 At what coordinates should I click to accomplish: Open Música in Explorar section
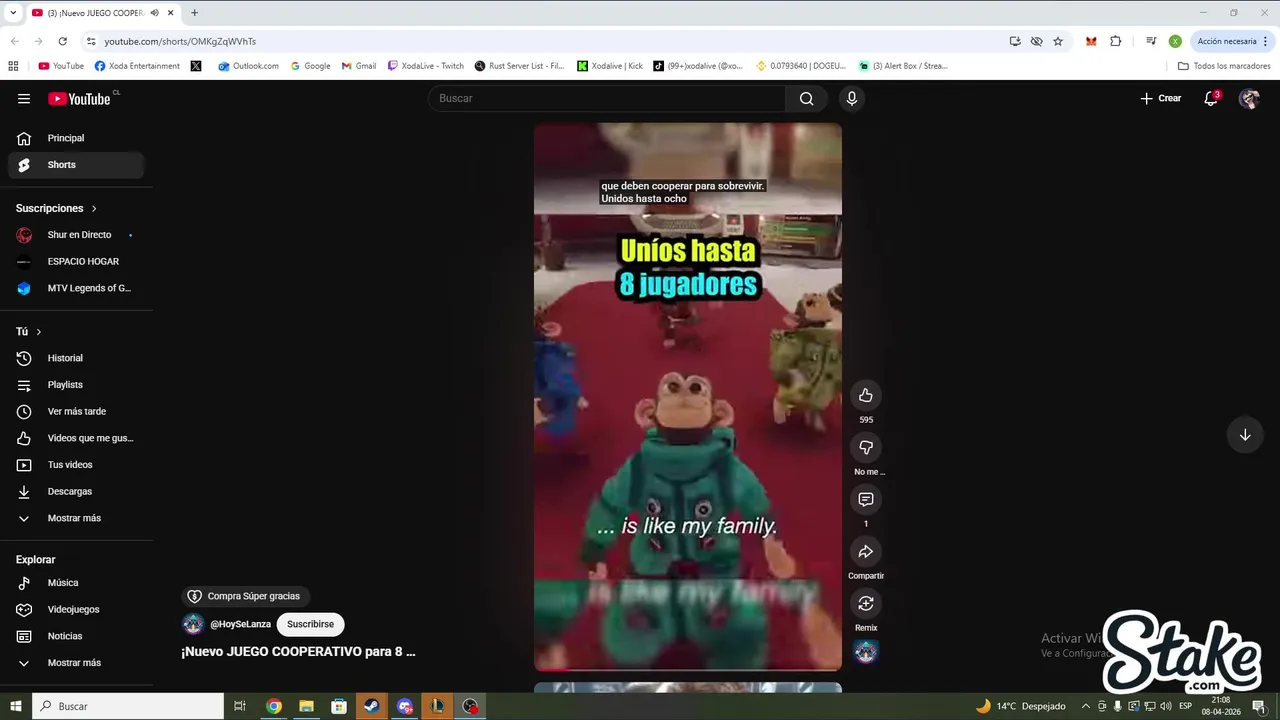click(76, 583)
